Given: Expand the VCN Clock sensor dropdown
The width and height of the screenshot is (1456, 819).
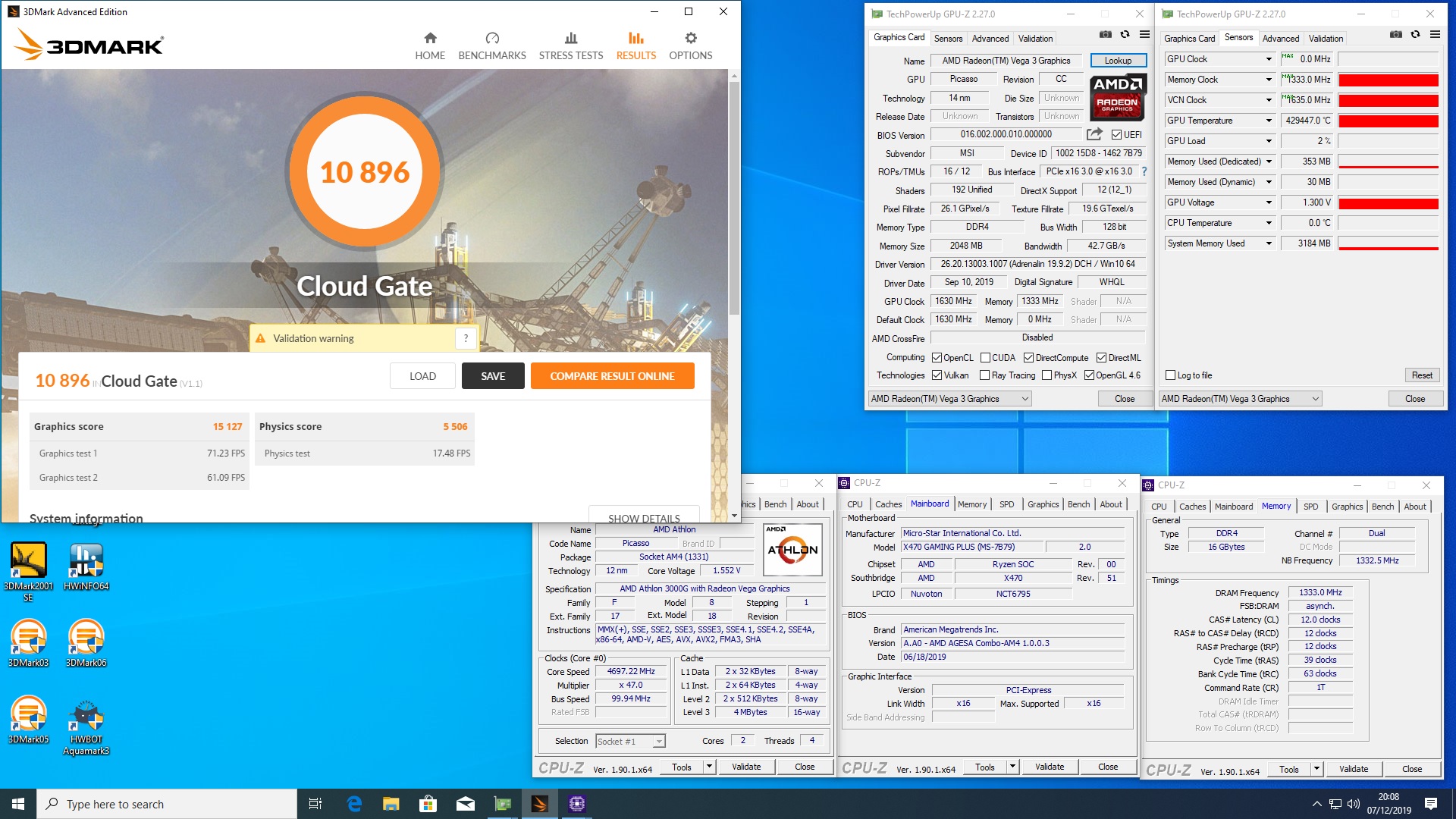Looking at the screenshot, I should [x=1269, y=100].
